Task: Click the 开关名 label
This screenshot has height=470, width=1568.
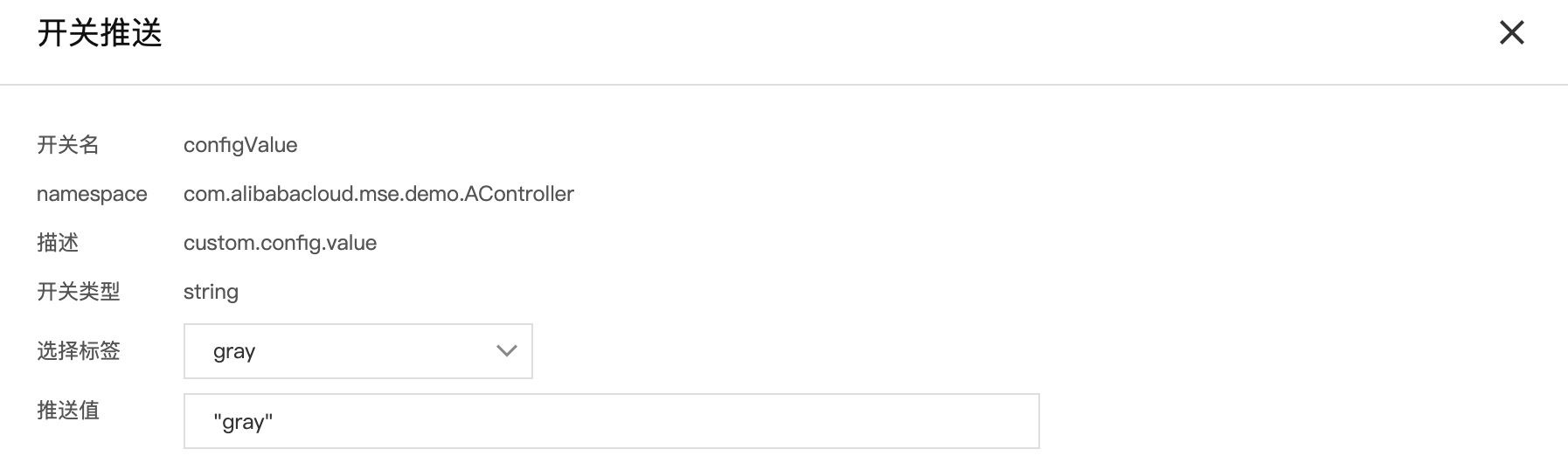Action: (68, 145)
